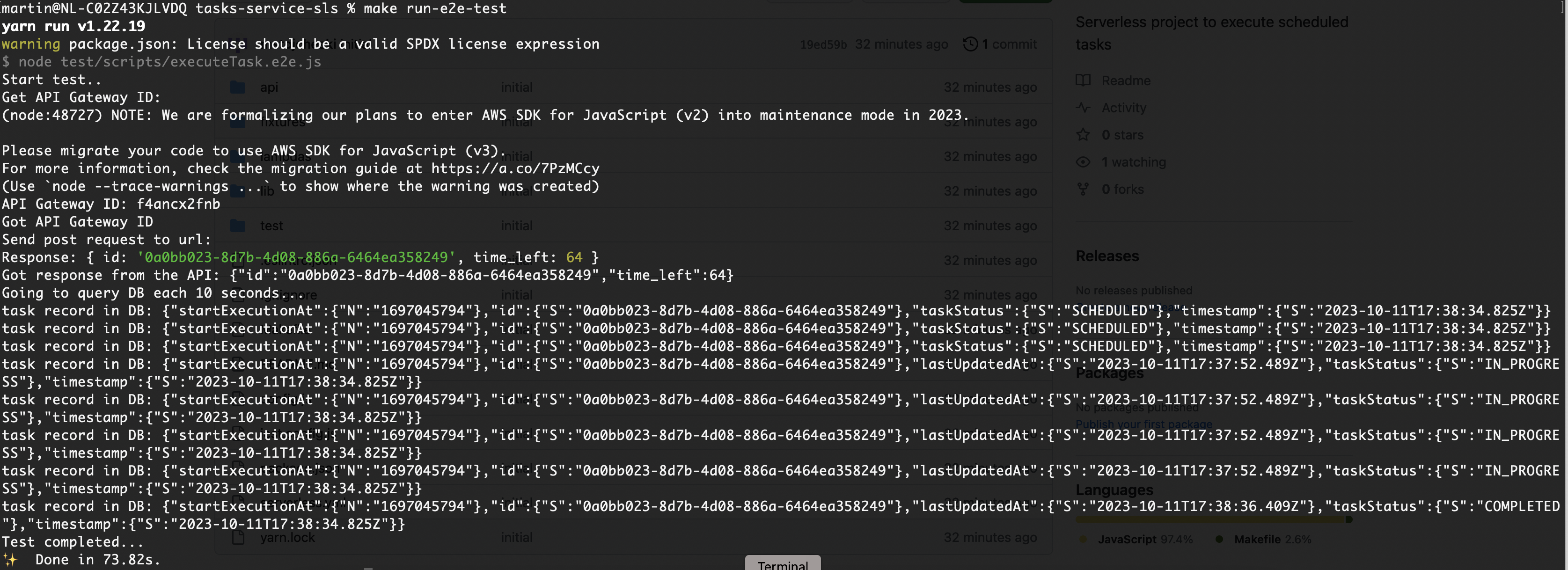Click the eye icon beside 1 watching
Viewport: 1568px width, 570px height.
coord(1083,162)
